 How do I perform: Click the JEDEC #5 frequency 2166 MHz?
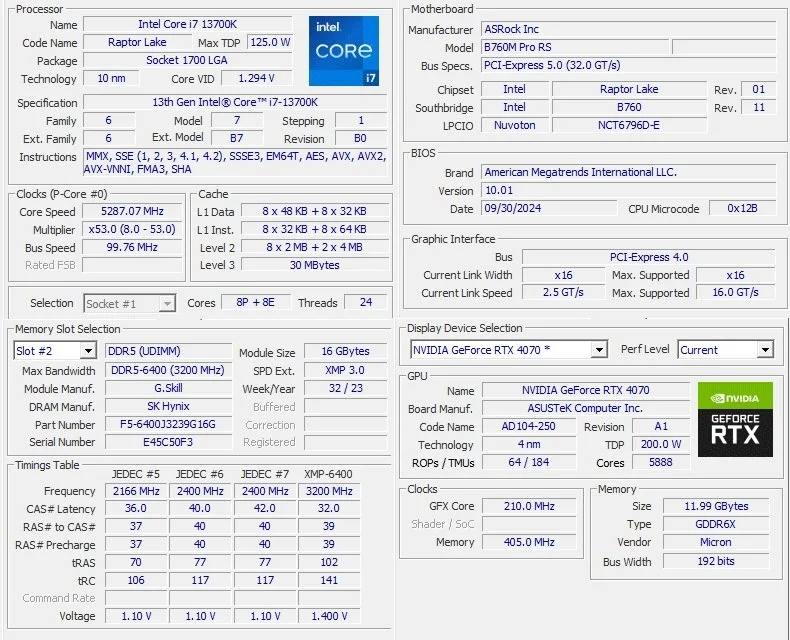coord(136,491)
